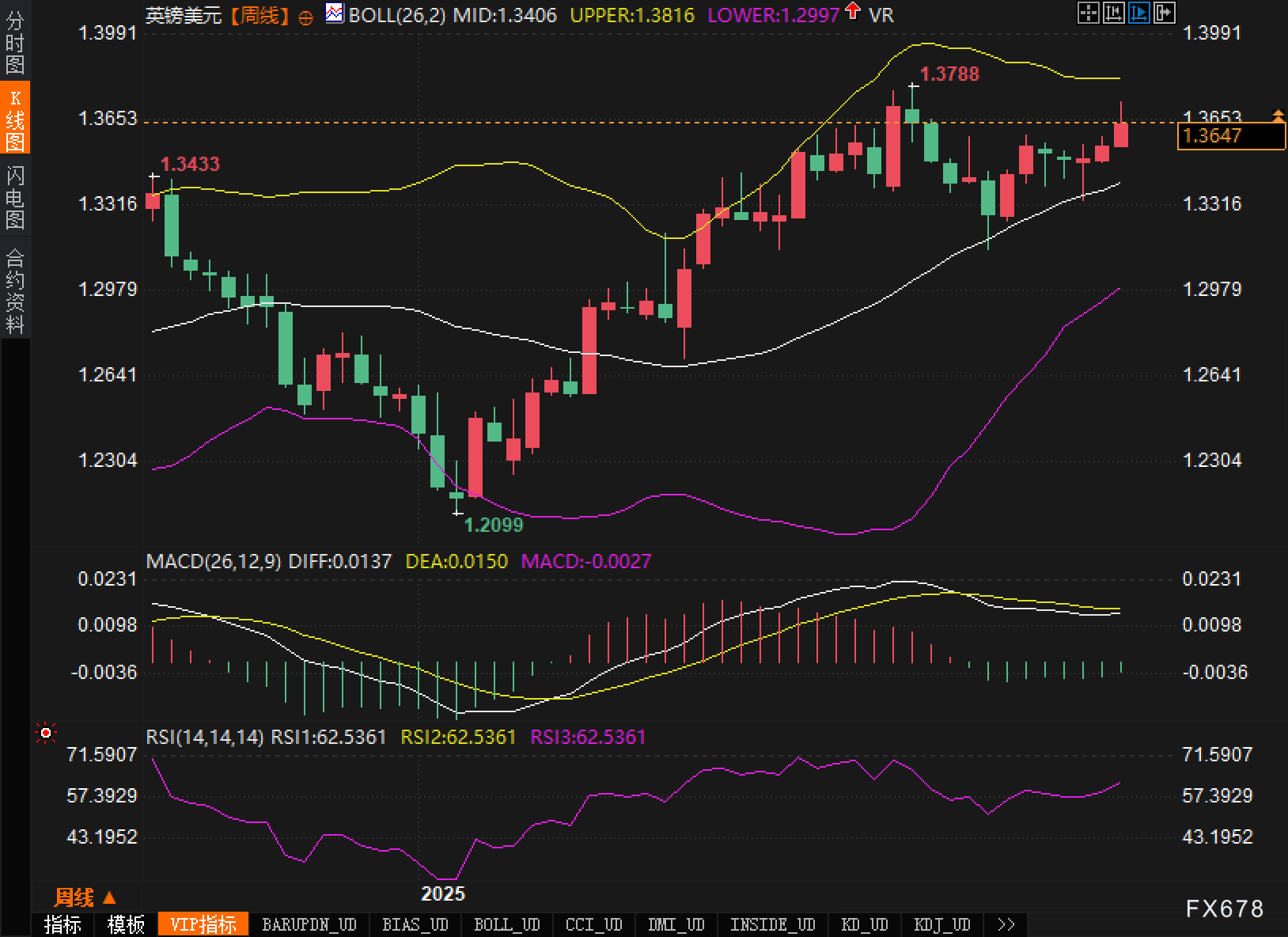Select the K线图 sidebar tab

(15, 119)
